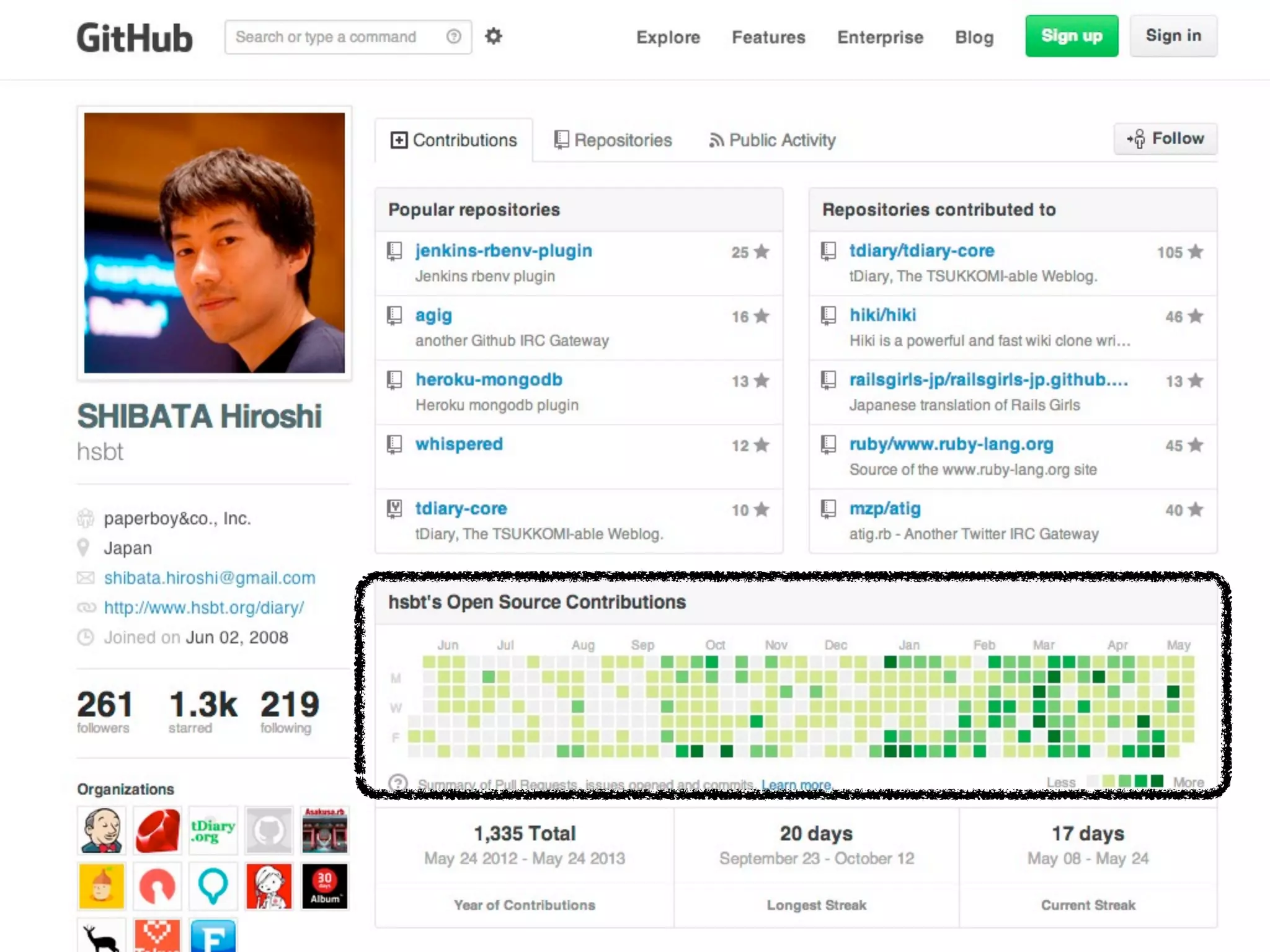Click the Sign in button
This screenshot has height=952, width=1270.
click(1173, 36)
